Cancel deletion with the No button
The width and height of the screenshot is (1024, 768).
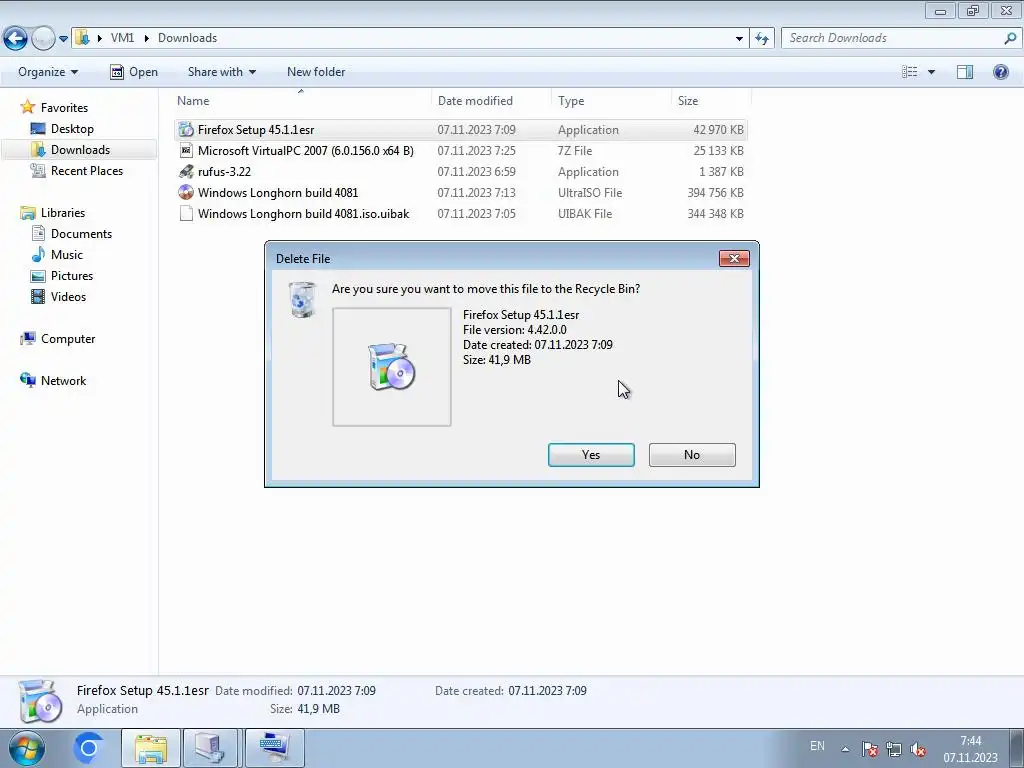click(x=692, y=455)
